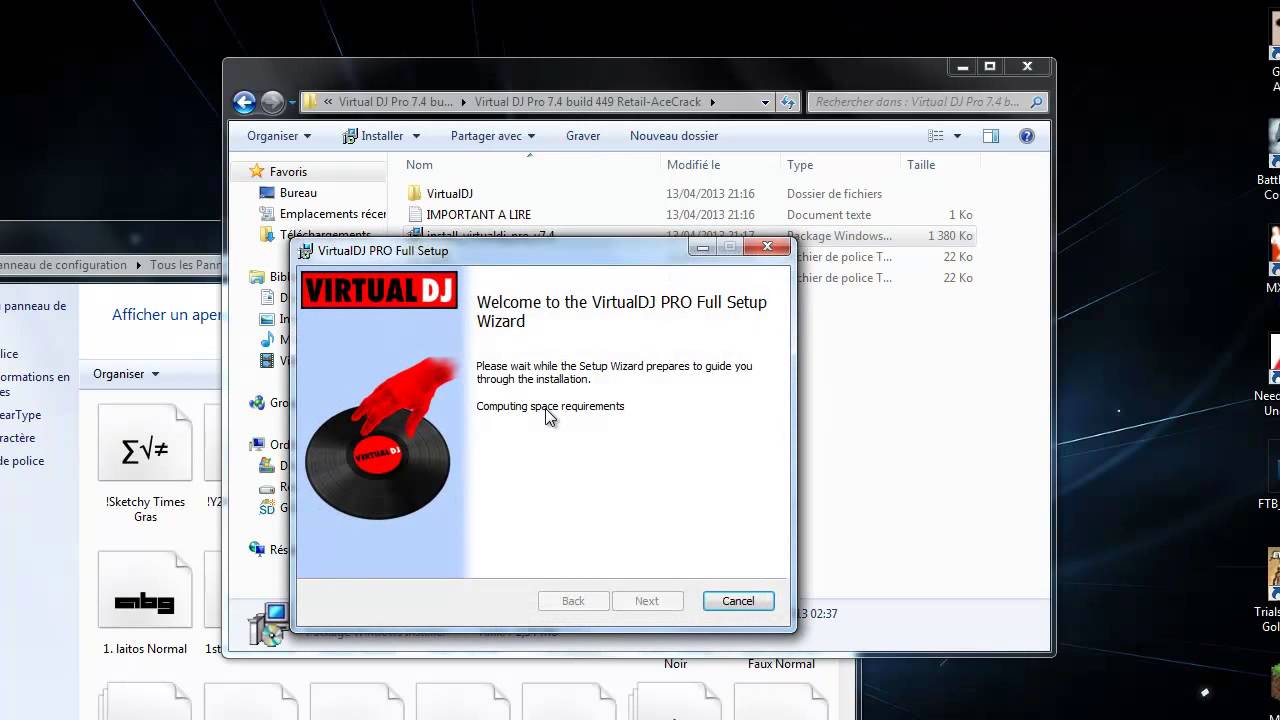Screen dimensions: 1280x720
Task: Click Graver in the toolbar
Action: coord(583,136)
